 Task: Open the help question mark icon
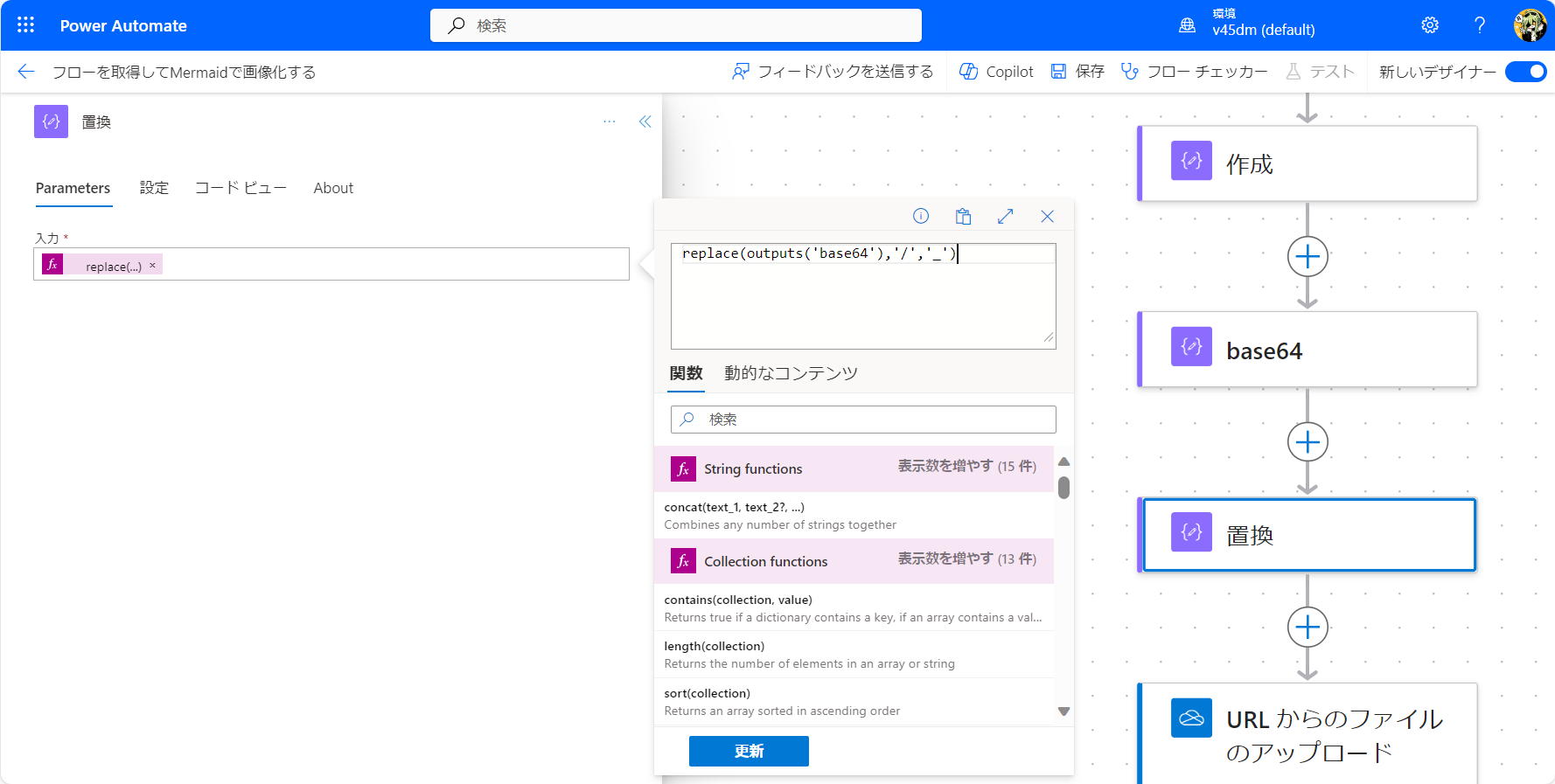(x=1480, y=25)
